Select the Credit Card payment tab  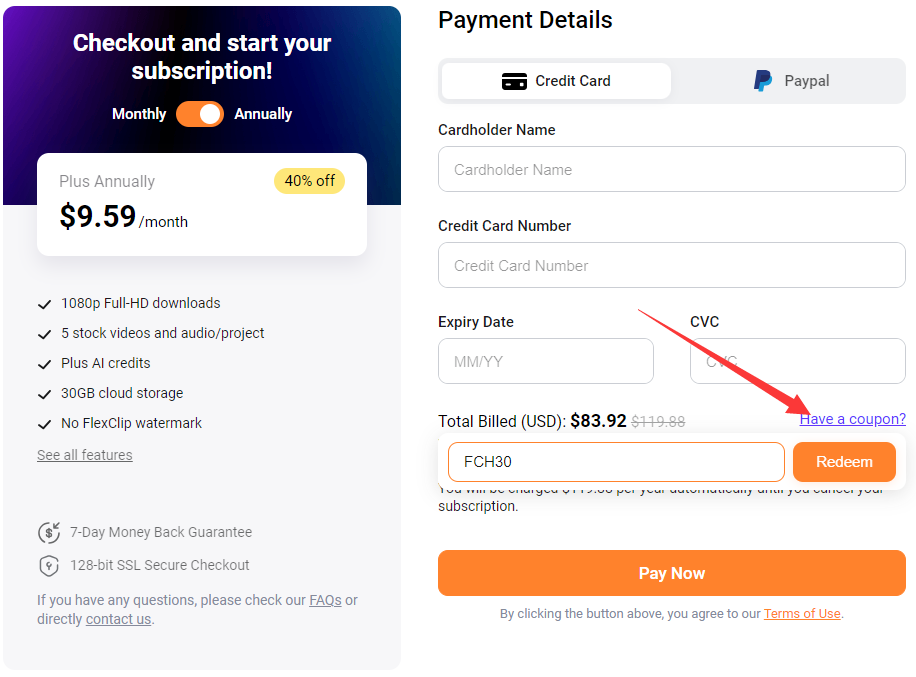click(x=555, y=81)
